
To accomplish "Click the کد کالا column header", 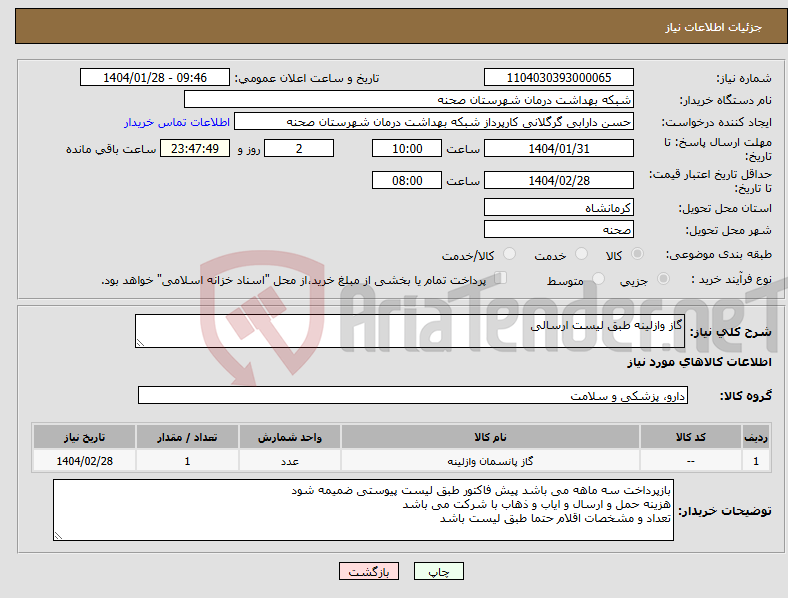I will [x=691, y=437].
